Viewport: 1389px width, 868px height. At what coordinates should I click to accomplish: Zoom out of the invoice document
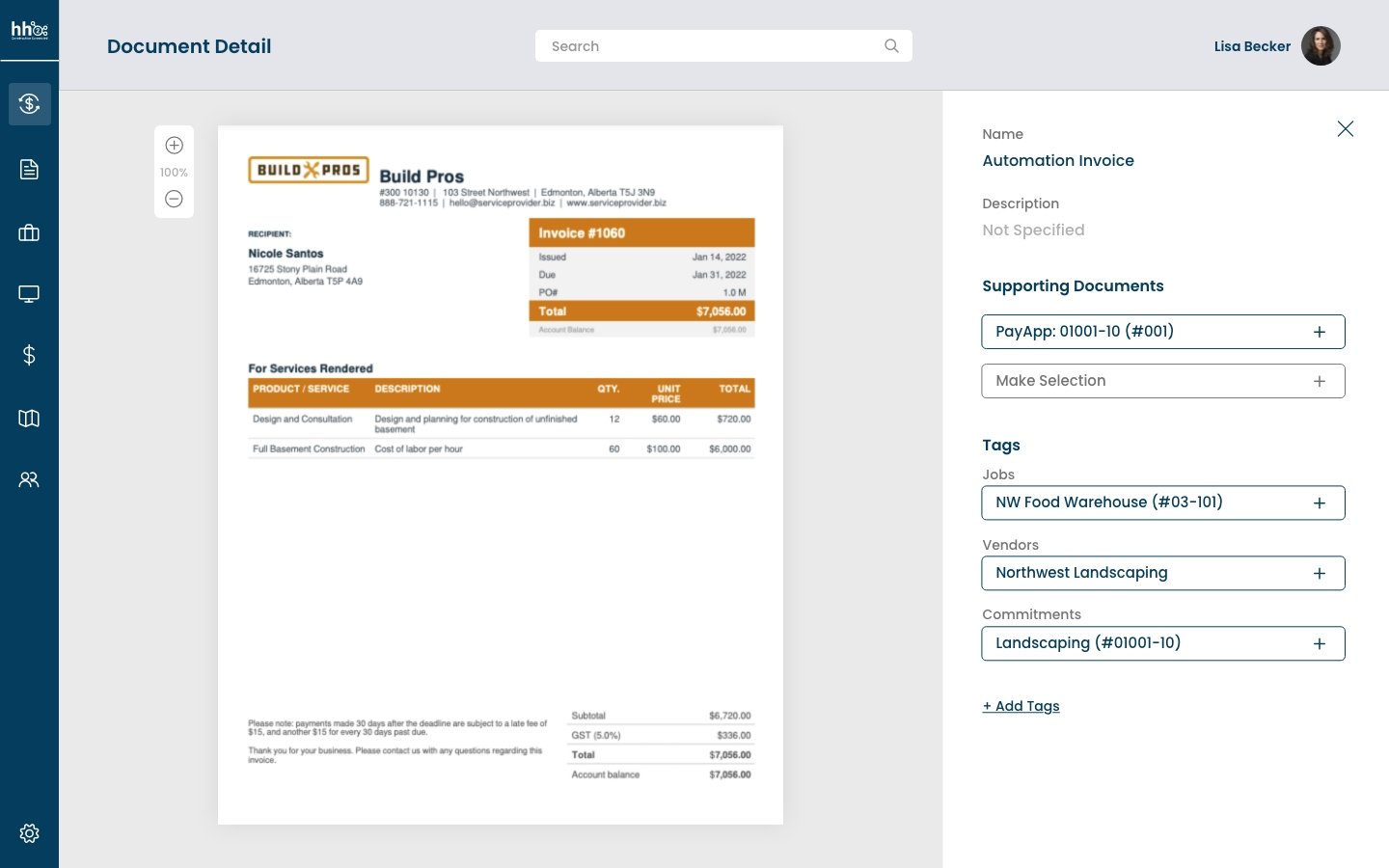tap(174, 199)
